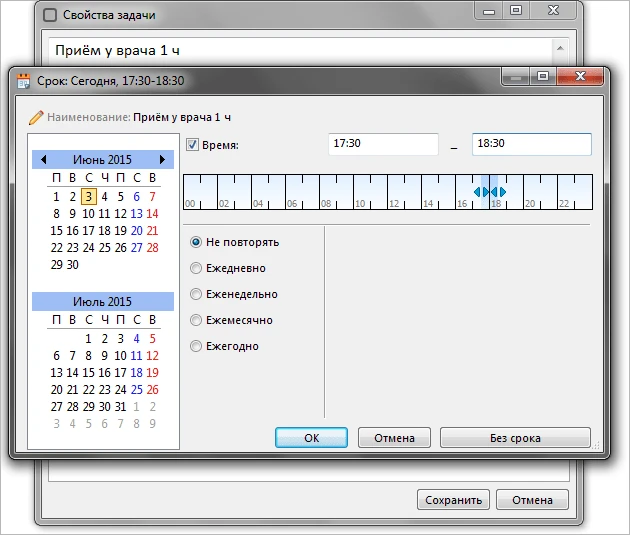This screenshot has height=535, width=630.
Task: Uncheck the Время checkbox
Action: (193, 145)
